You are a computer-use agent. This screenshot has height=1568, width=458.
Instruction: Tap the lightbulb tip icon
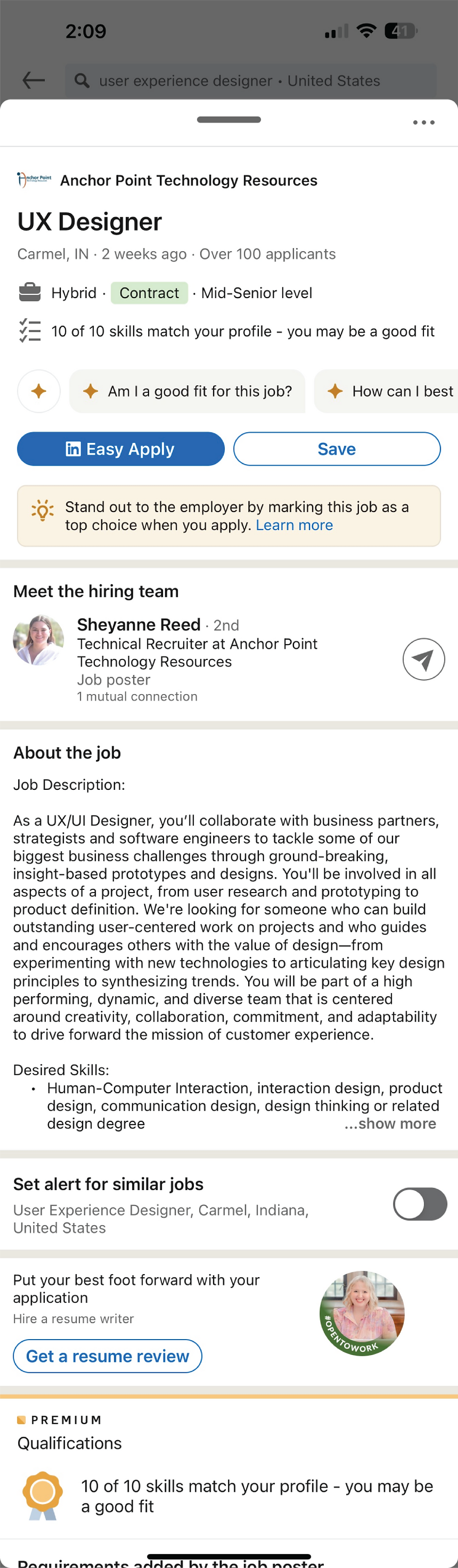click(x=43, y=510)
